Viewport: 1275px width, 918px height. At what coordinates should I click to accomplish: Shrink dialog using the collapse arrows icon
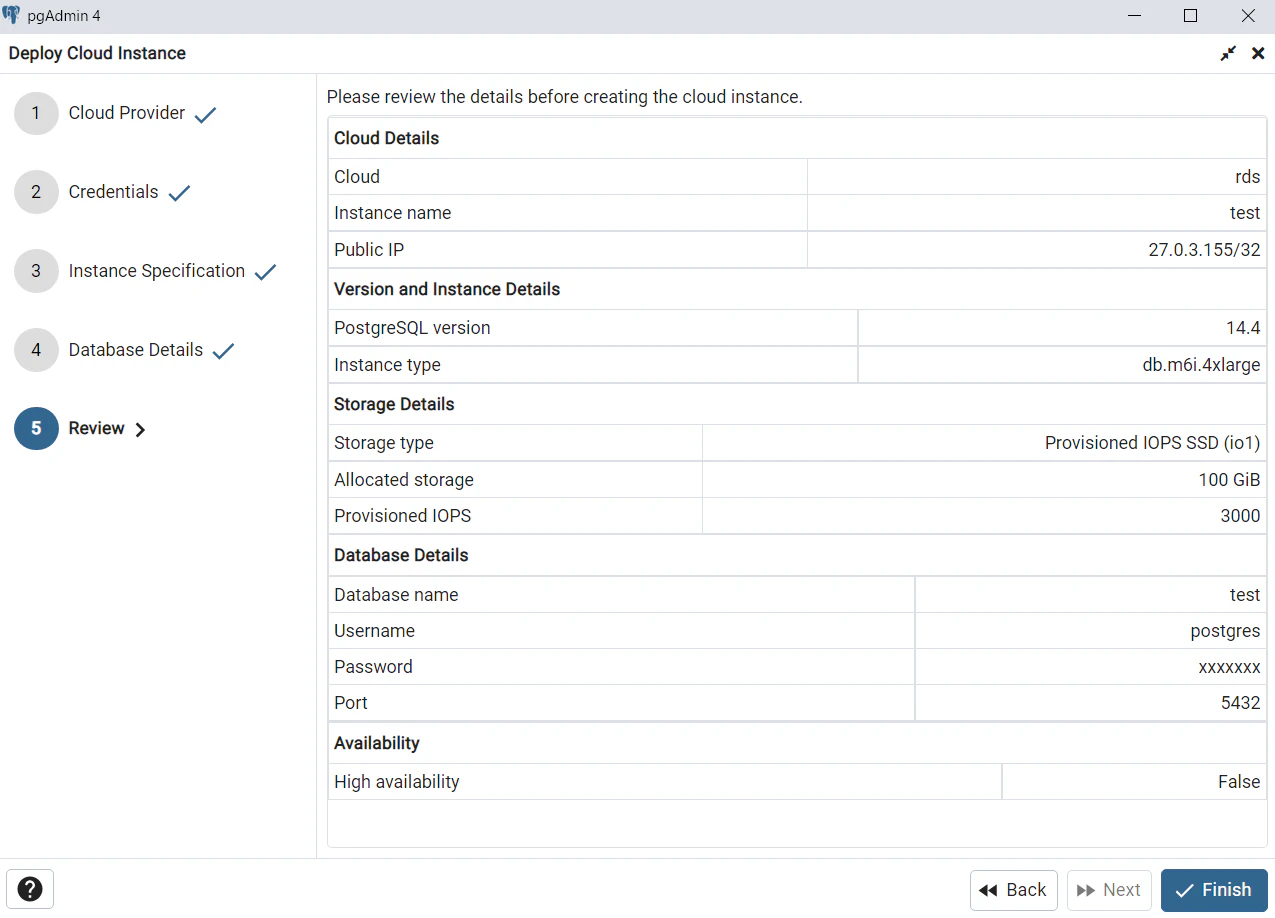tap(1228, 53)
